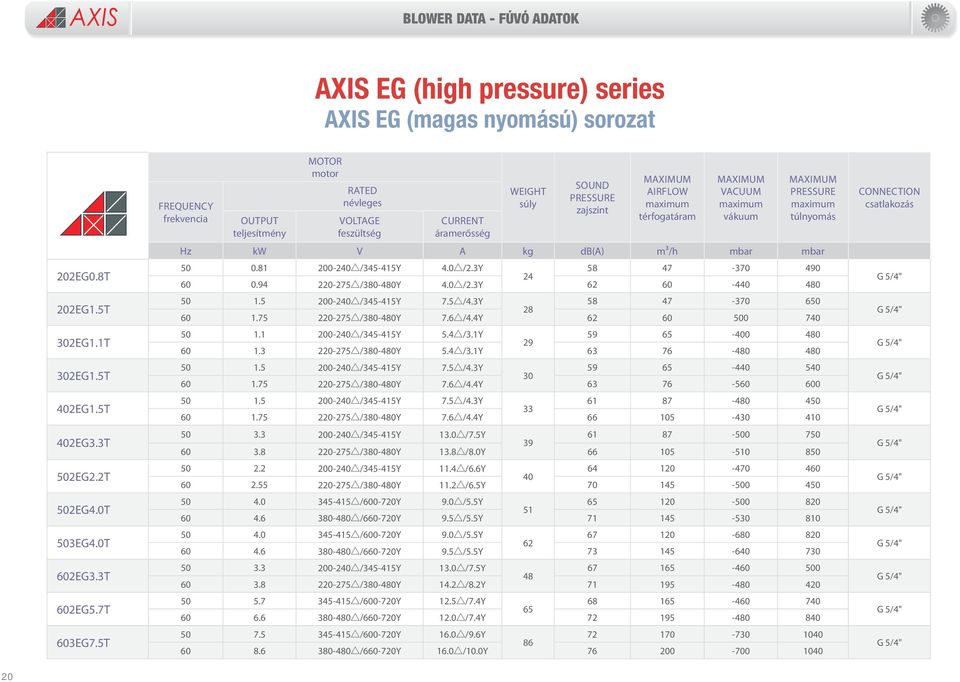Click the blower fan icon in header
960x682 pixels.
tap(935, 18)
